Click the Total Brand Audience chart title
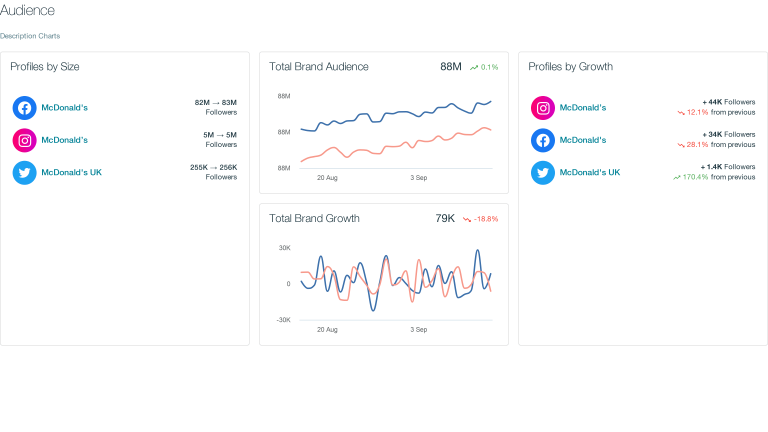The width and height of the screenshot is (768, 432). click(319, 67)
